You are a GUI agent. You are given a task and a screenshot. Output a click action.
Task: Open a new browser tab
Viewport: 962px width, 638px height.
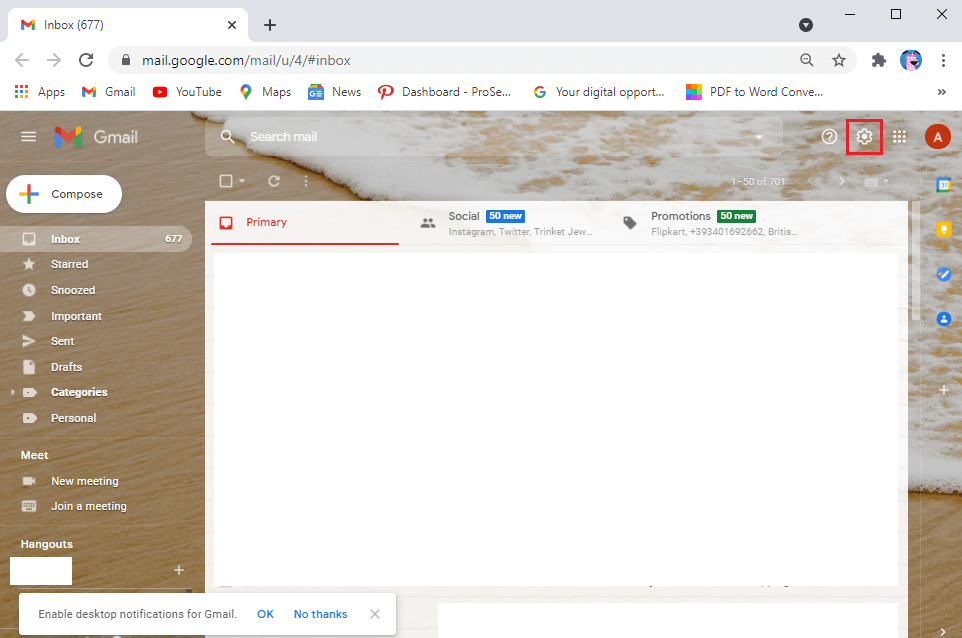tap(270, 25)
